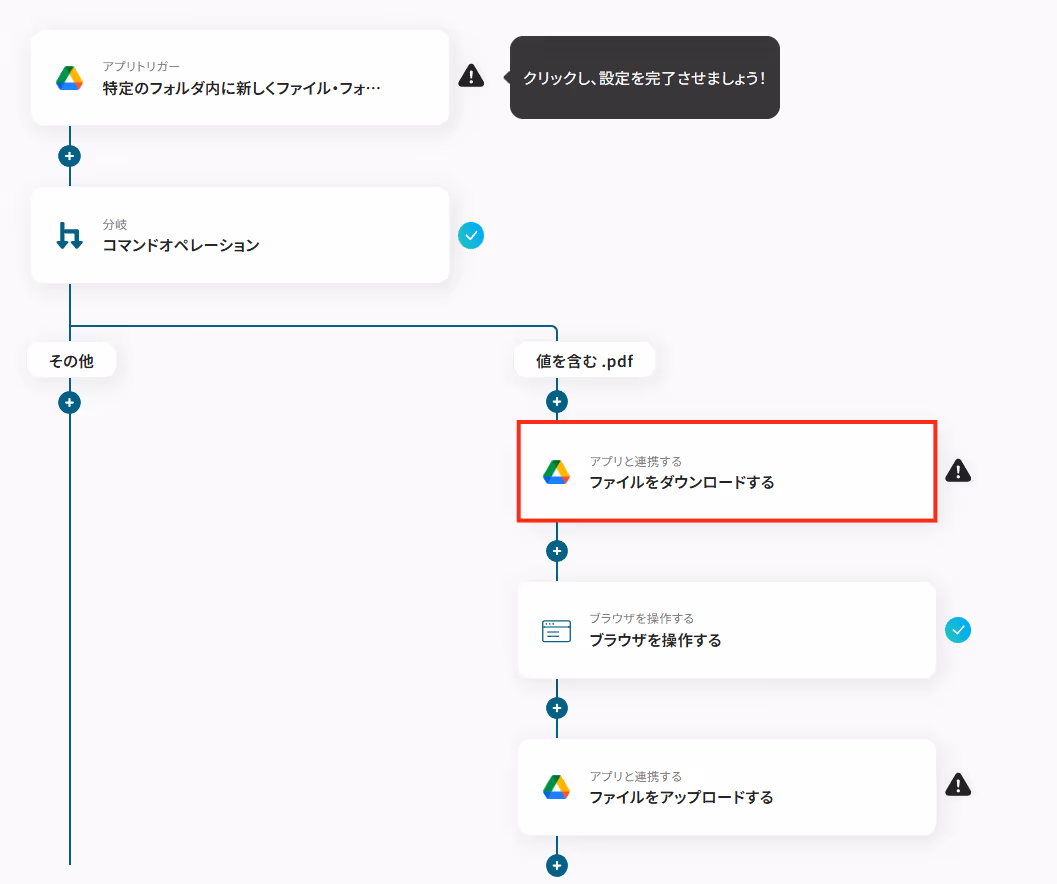Add a step below ブラウザを操作する
This screenshot has height=884, width=1057.
557,708
